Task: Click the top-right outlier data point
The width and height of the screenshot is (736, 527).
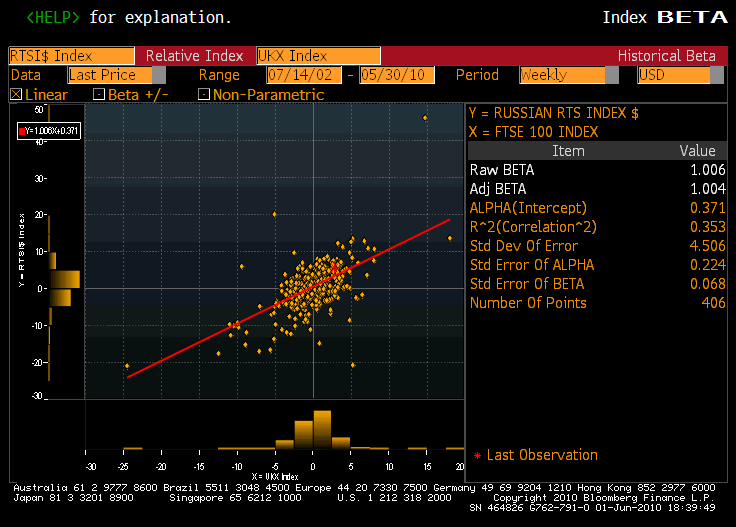Action: click(x=425, y=118)
